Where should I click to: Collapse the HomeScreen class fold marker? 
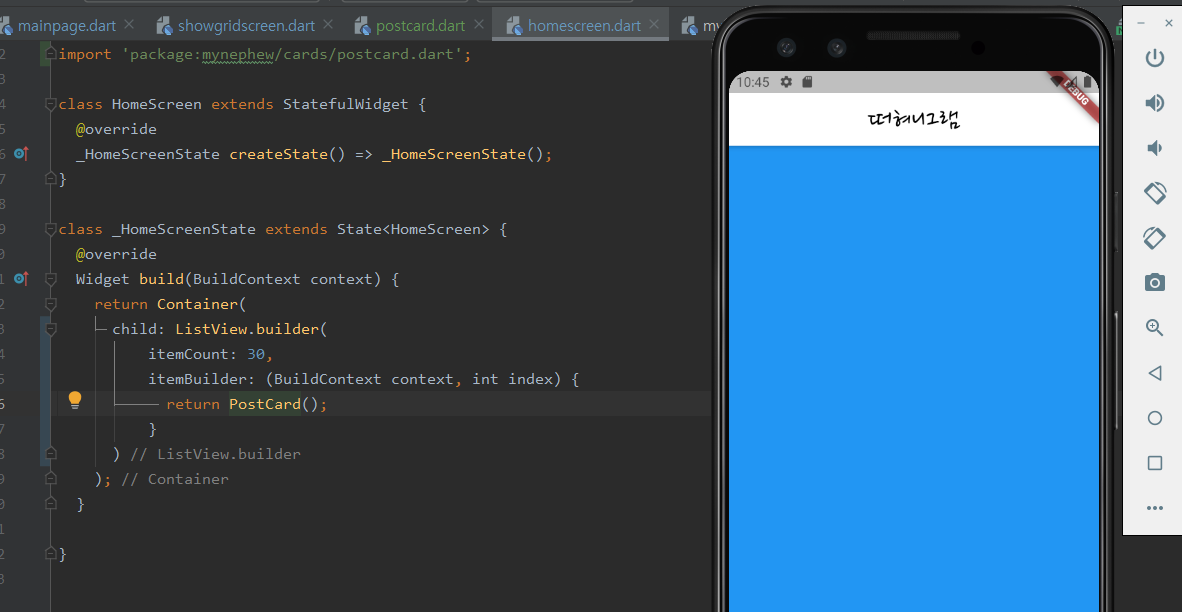tap(51, 104)
